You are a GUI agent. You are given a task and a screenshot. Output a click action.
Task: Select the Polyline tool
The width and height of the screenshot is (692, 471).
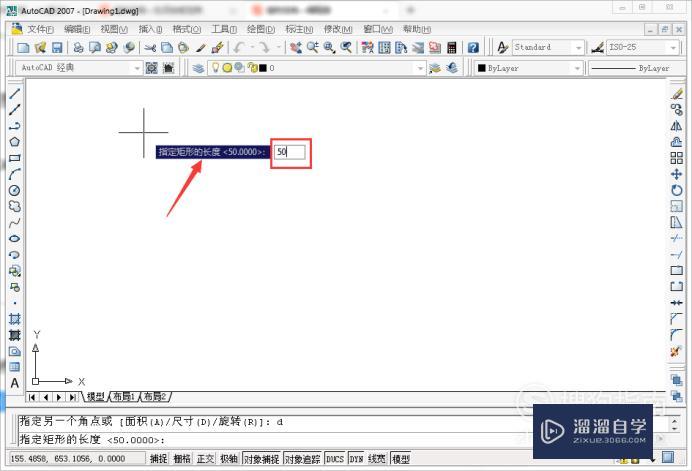(x=15, y=126)
